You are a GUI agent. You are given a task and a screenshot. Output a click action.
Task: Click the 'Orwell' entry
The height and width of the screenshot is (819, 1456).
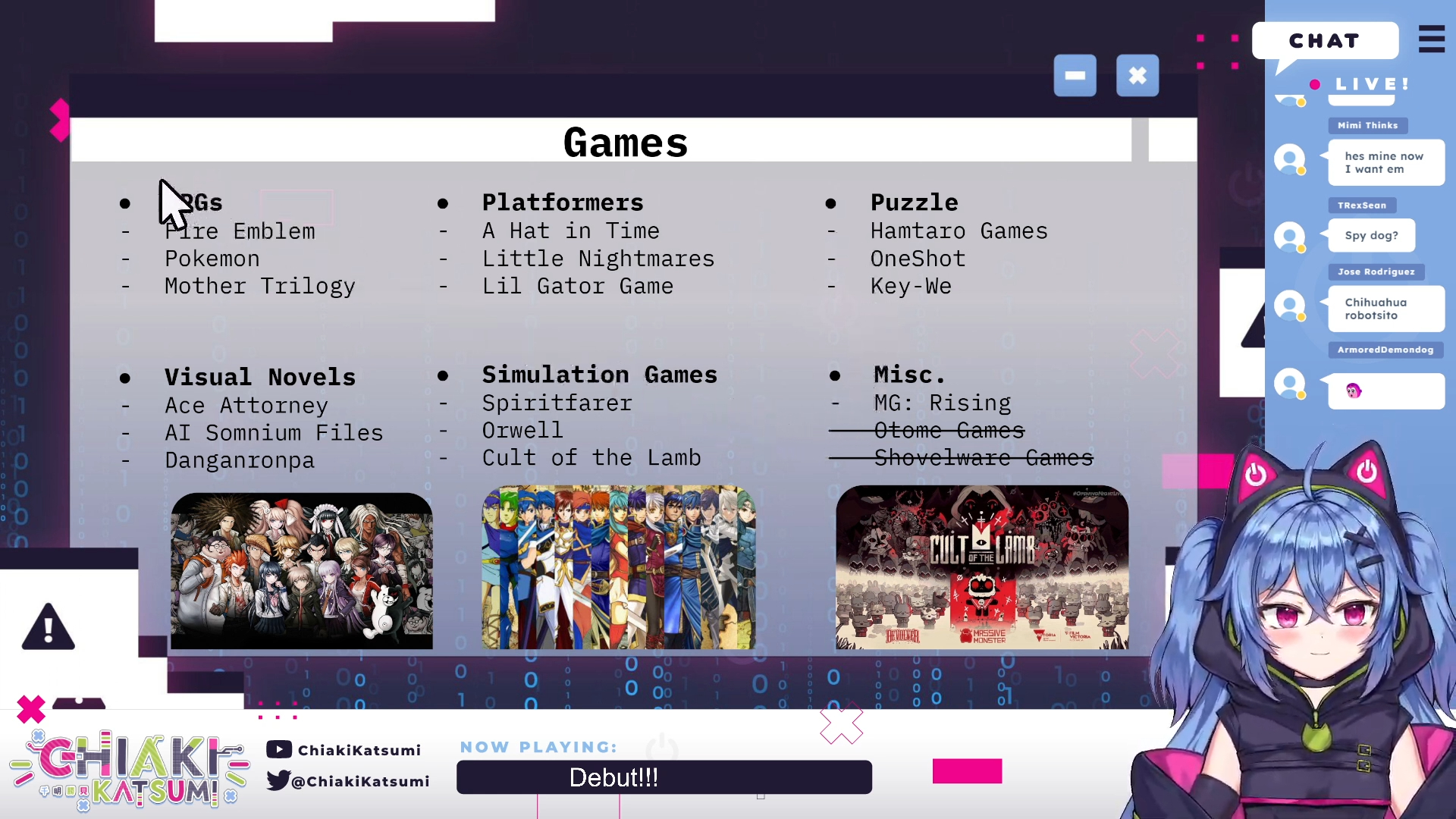pyautogui.click(x=522, y=430)
